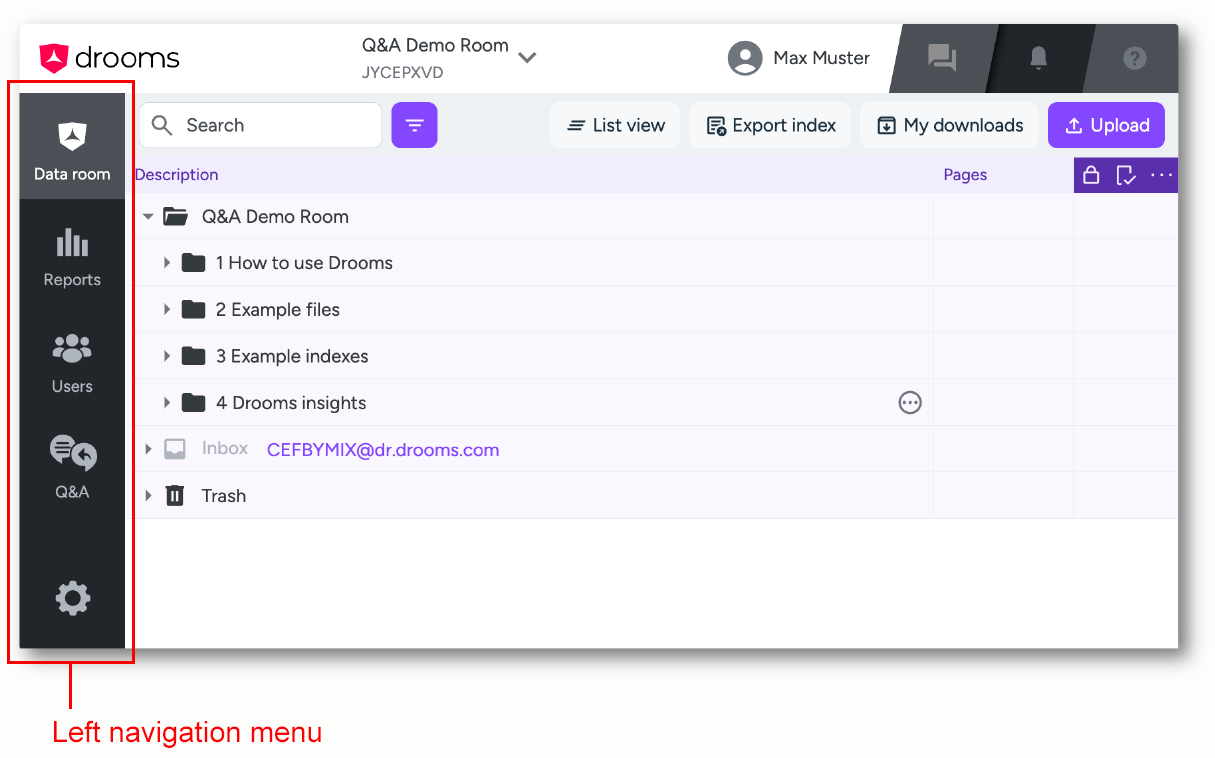Screen dimensions: 1215x758
Task: Click the folder icon of 2 Example files
Action: coord(193,309)
